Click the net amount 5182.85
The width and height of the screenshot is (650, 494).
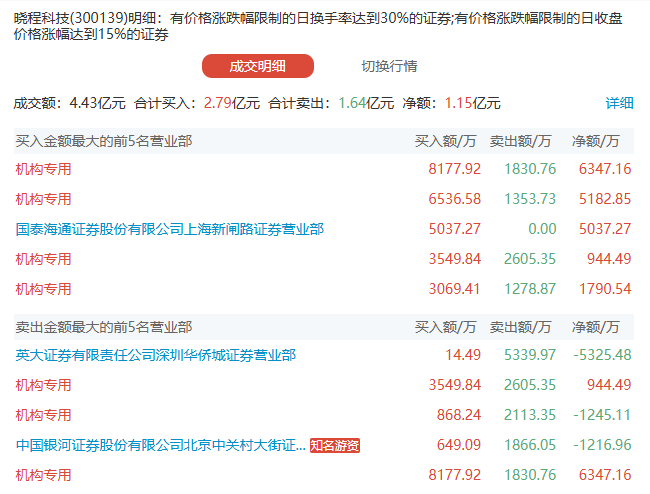pyautogui.click(x=605, y=199)
